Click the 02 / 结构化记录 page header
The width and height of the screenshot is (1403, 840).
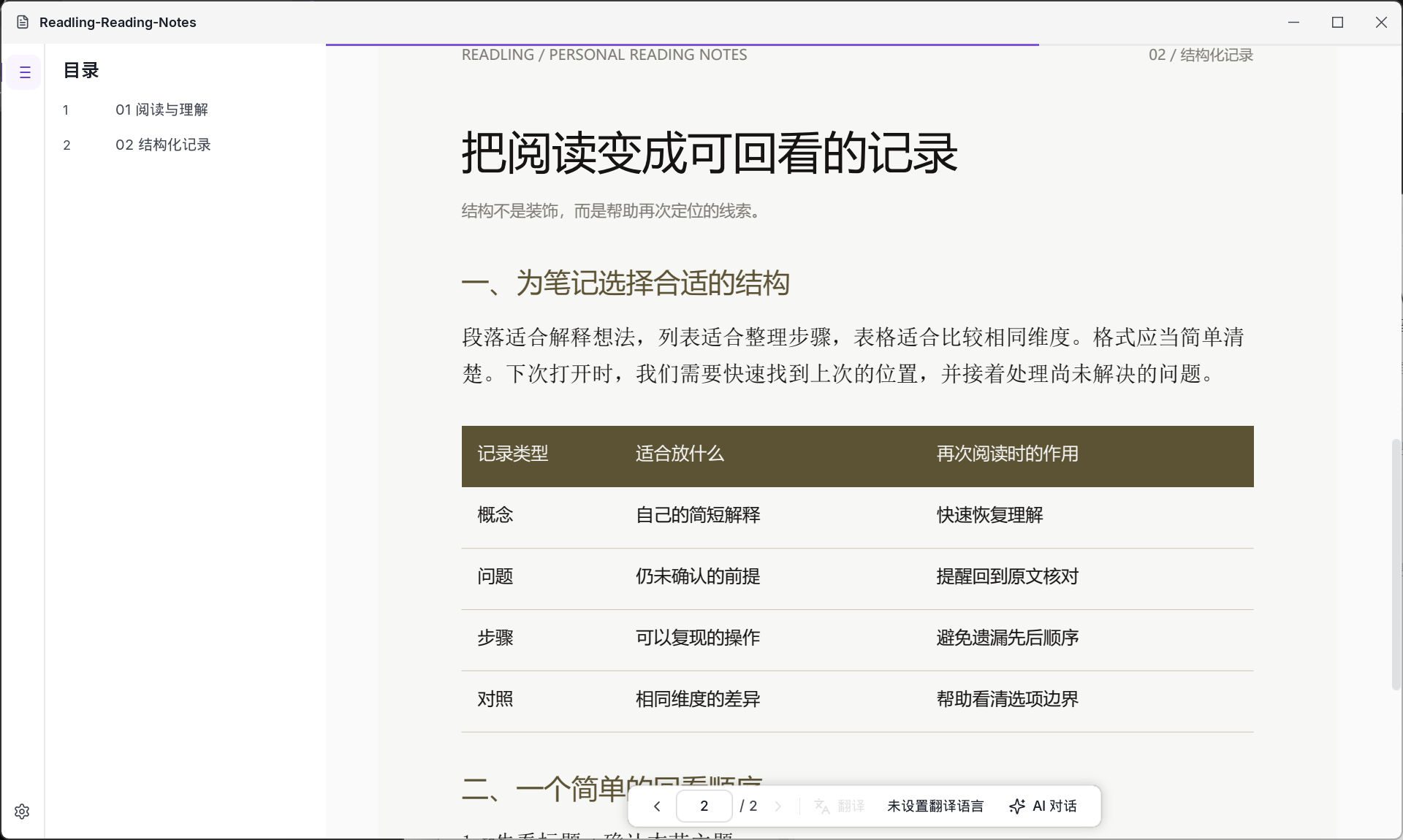click(1201, 55)
